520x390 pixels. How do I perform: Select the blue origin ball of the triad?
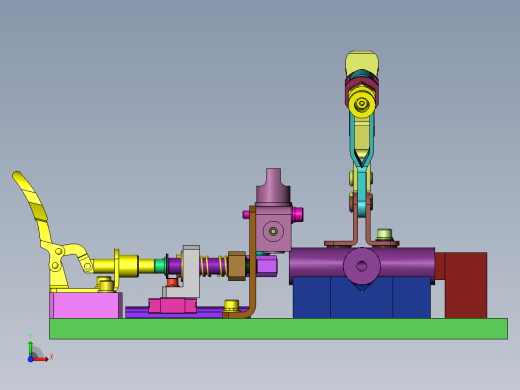click(30, 359)
